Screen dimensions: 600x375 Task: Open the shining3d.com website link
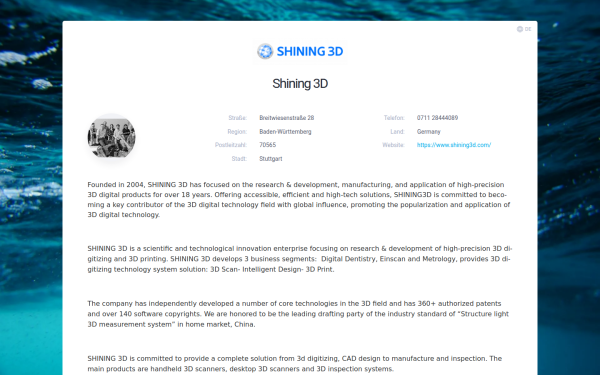454,145
